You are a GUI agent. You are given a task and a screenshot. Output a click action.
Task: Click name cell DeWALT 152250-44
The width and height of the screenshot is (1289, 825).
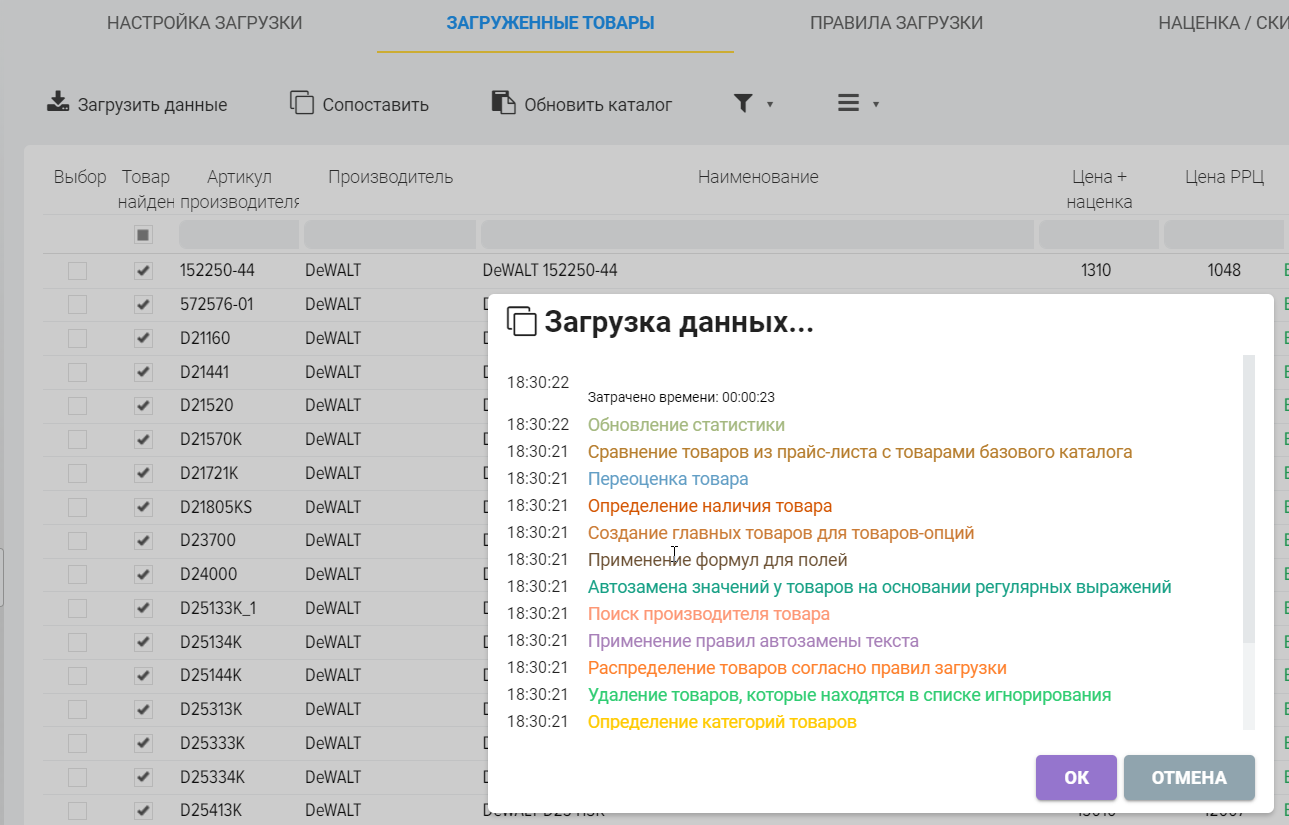pyautogui.click(x=550, y=270)
